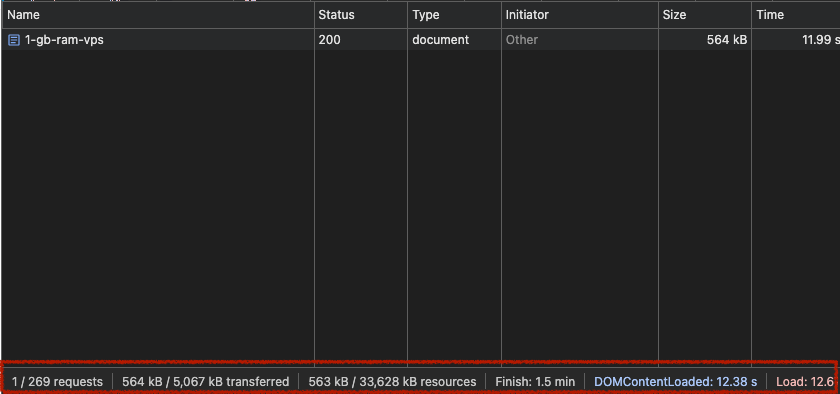The width and height of the screenshot is (840, 394).
Task: Click the 200 status cell
Action: tap(361, 40)
